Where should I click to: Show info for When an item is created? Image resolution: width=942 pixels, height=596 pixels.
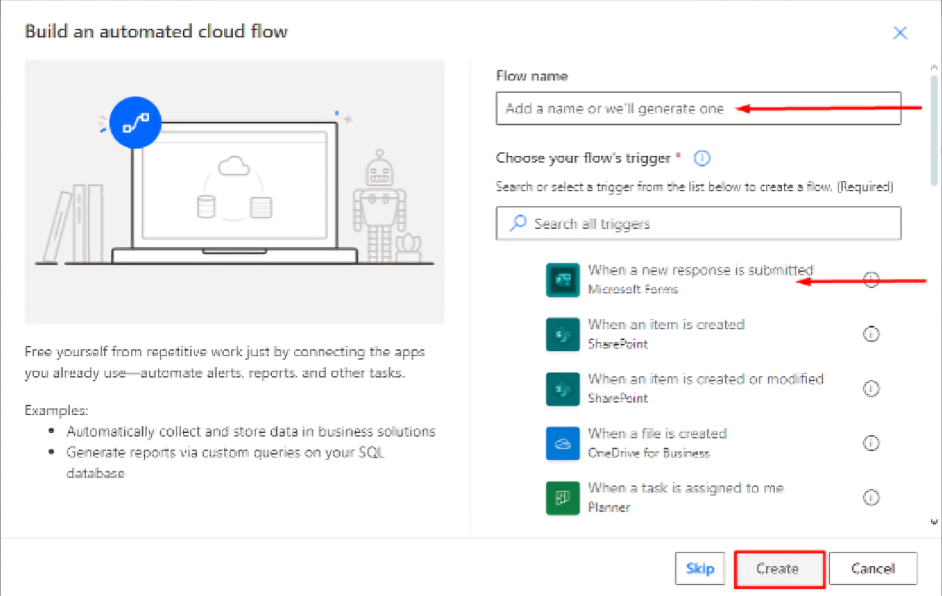(x=871, y=334)
